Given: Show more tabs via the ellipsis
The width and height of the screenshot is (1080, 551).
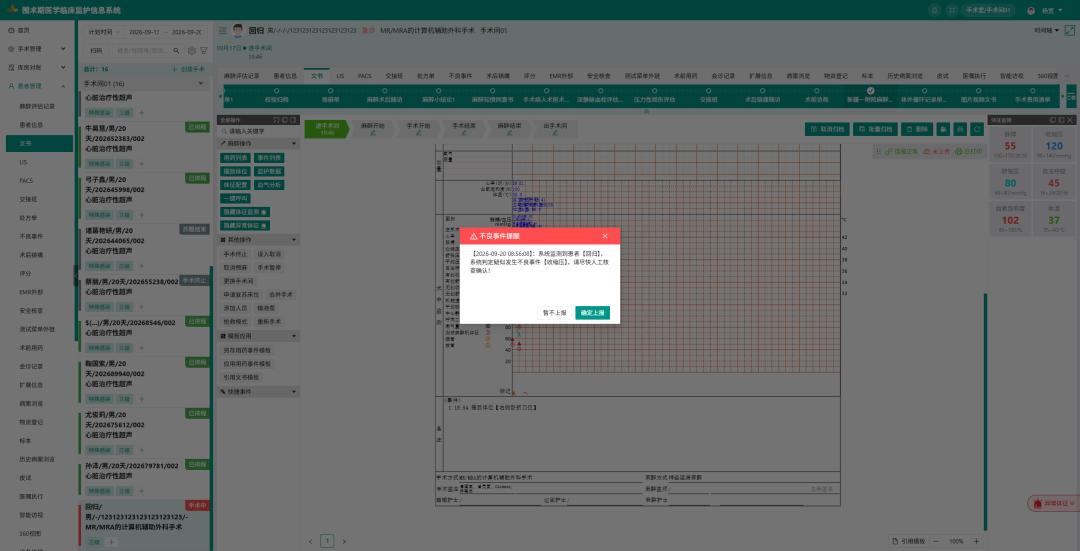Looking at the screenshot, I should (x=1067, y=76).
